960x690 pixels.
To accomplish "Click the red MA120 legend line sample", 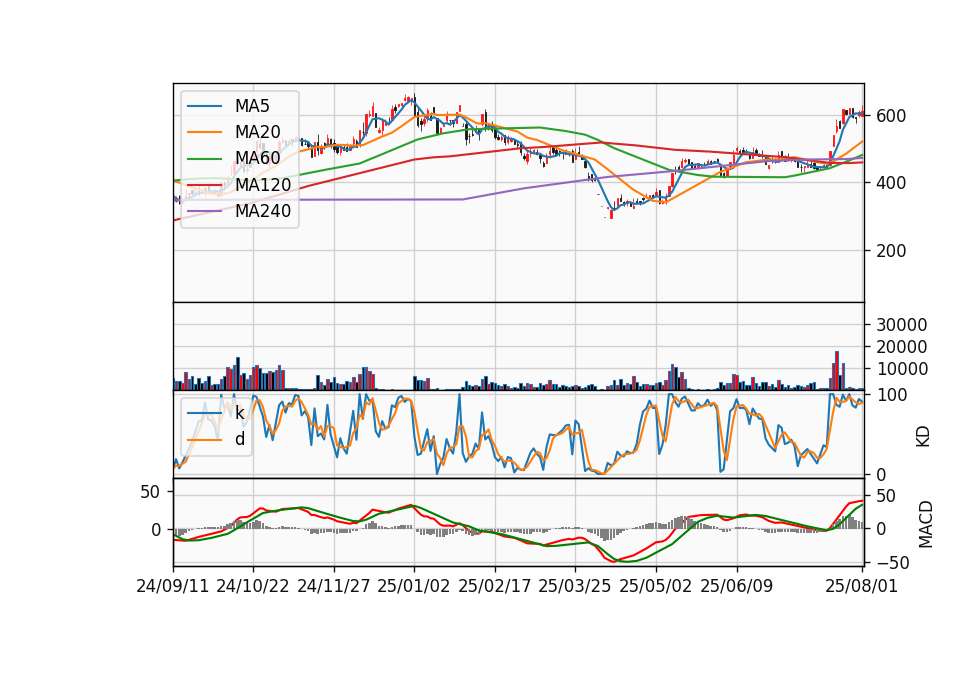I will click(204, 184).
